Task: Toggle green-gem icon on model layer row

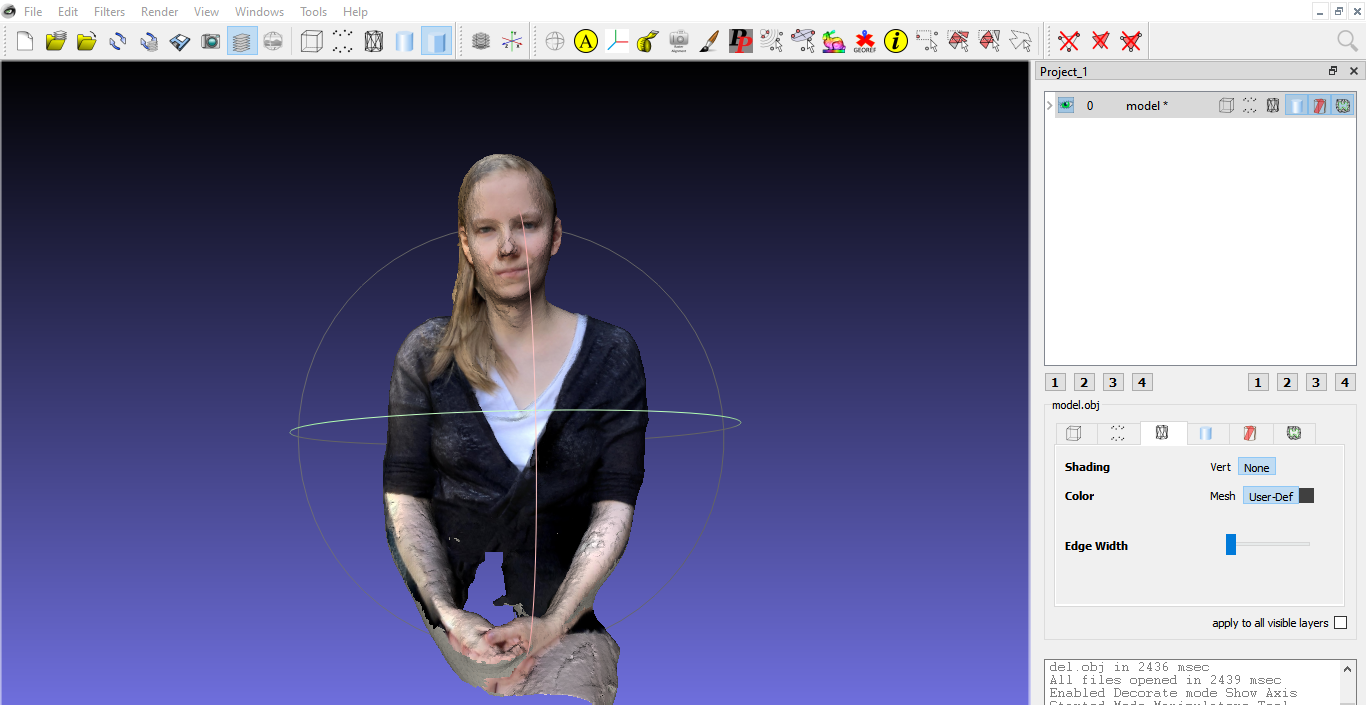Action: 1343,105
